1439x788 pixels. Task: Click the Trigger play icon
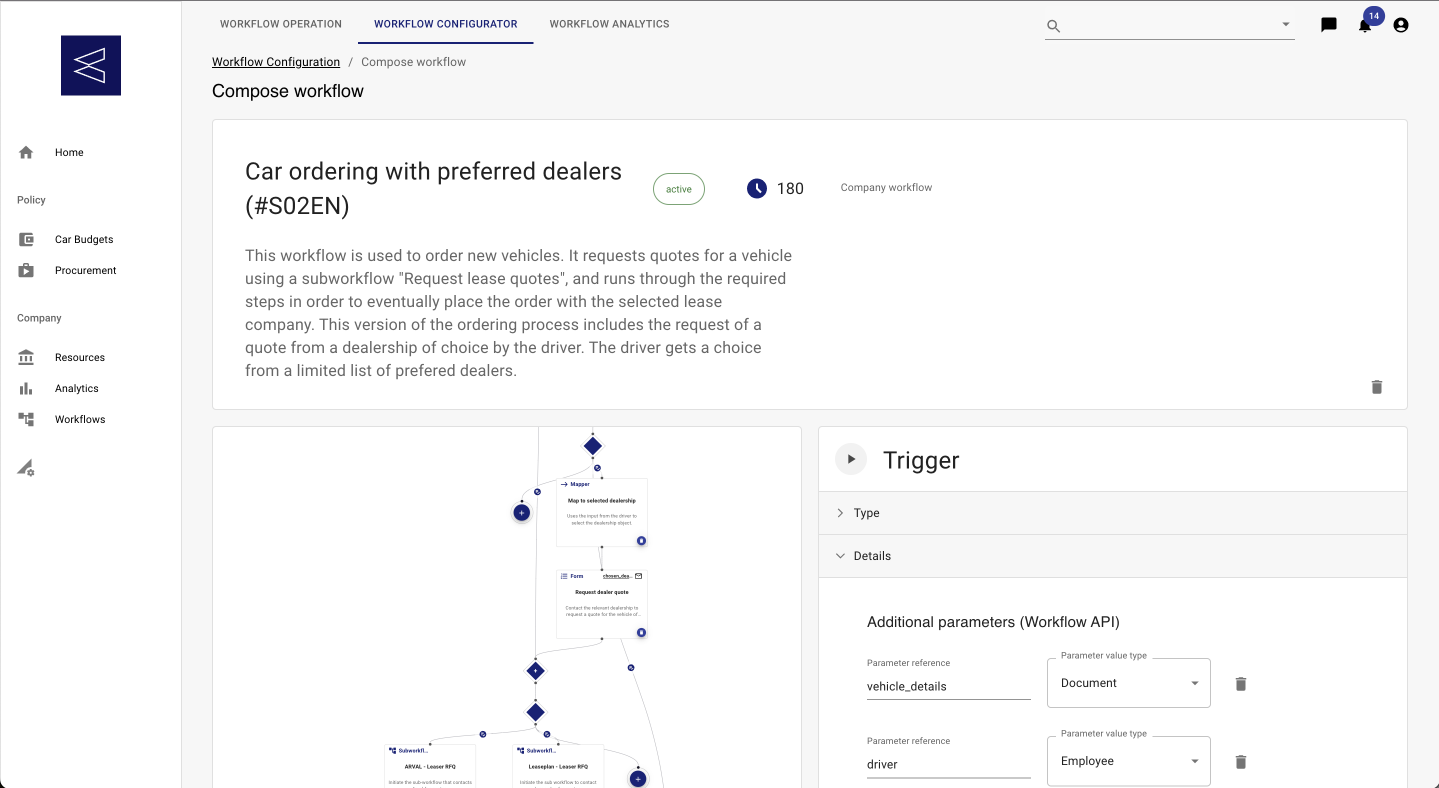[851, 460]
